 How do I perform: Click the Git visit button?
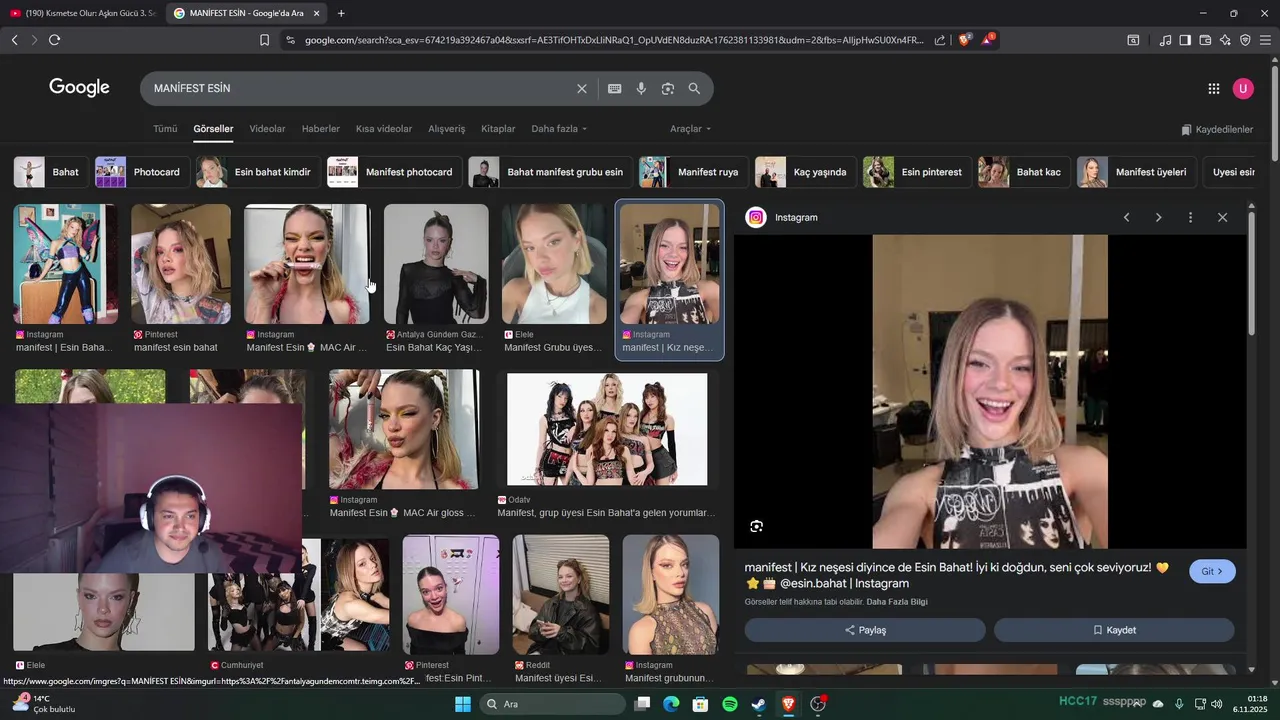[1212, 572]
